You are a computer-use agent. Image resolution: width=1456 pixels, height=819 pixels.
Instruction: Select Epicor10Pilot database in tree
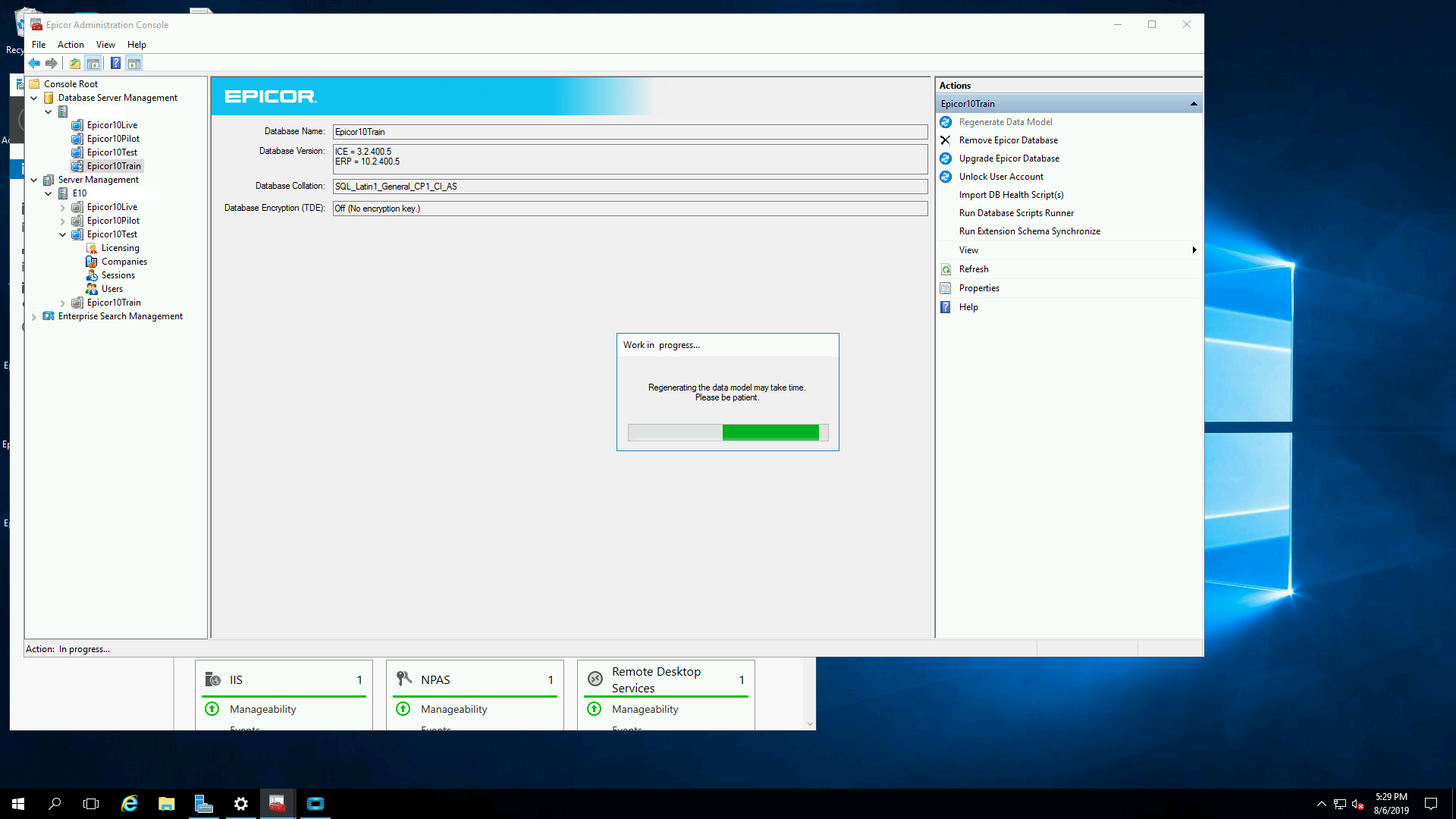[113, 139]
